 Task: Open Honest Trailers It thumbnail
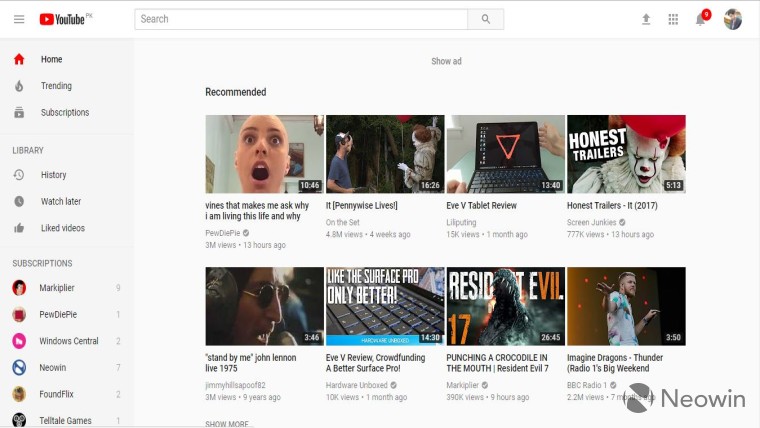coord(626,154)
